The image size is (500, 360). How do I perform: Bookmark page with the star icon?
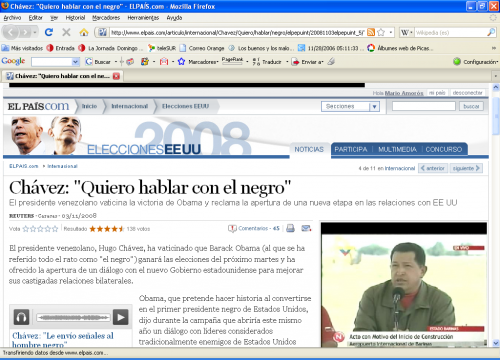tap(381, 32)
